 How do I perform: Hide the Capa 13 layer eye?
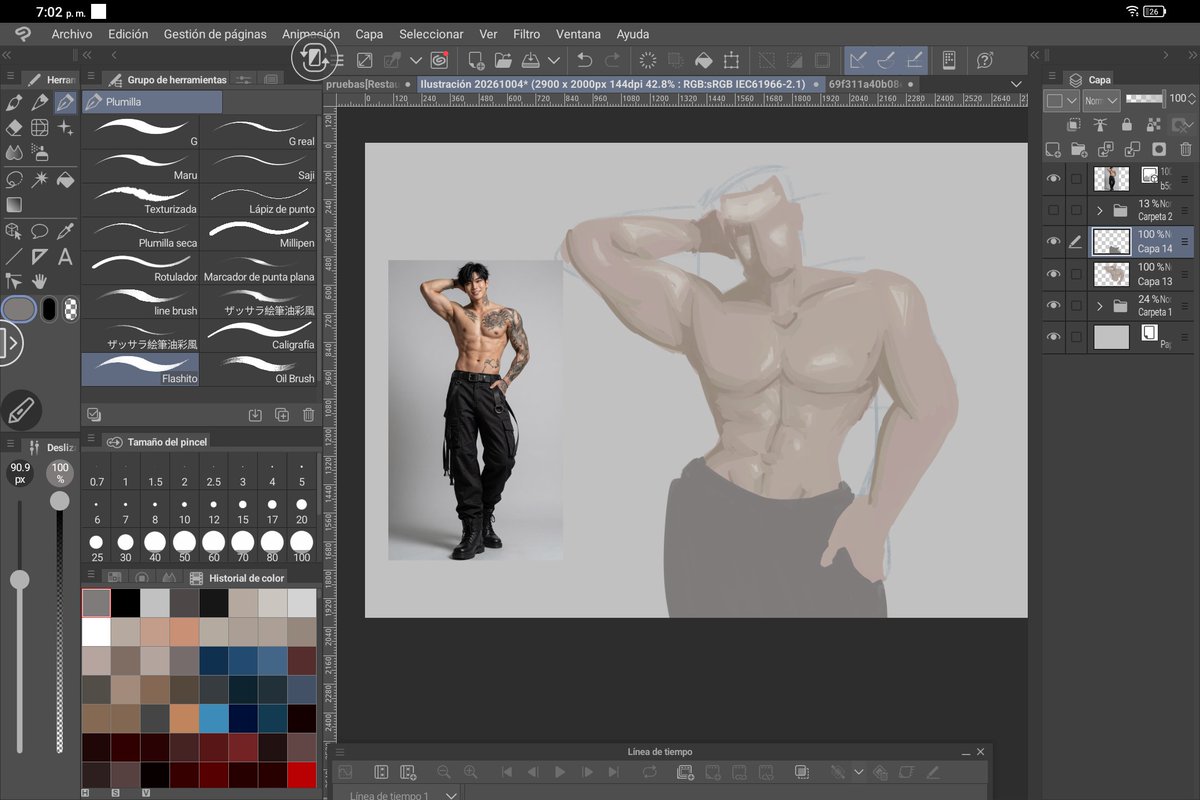(x=1053, y=273)
